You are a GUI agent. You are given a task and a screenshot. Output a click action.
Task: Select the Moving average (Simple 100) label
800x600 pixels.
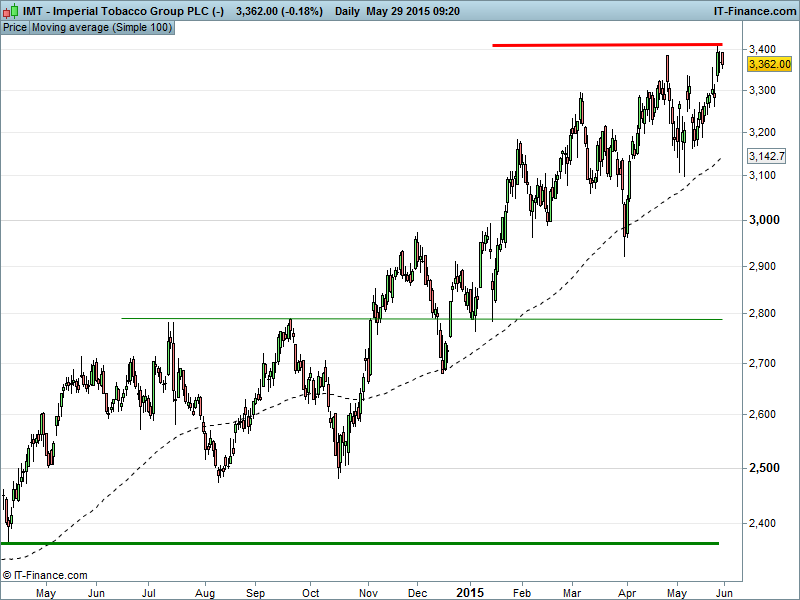(102, 28)
